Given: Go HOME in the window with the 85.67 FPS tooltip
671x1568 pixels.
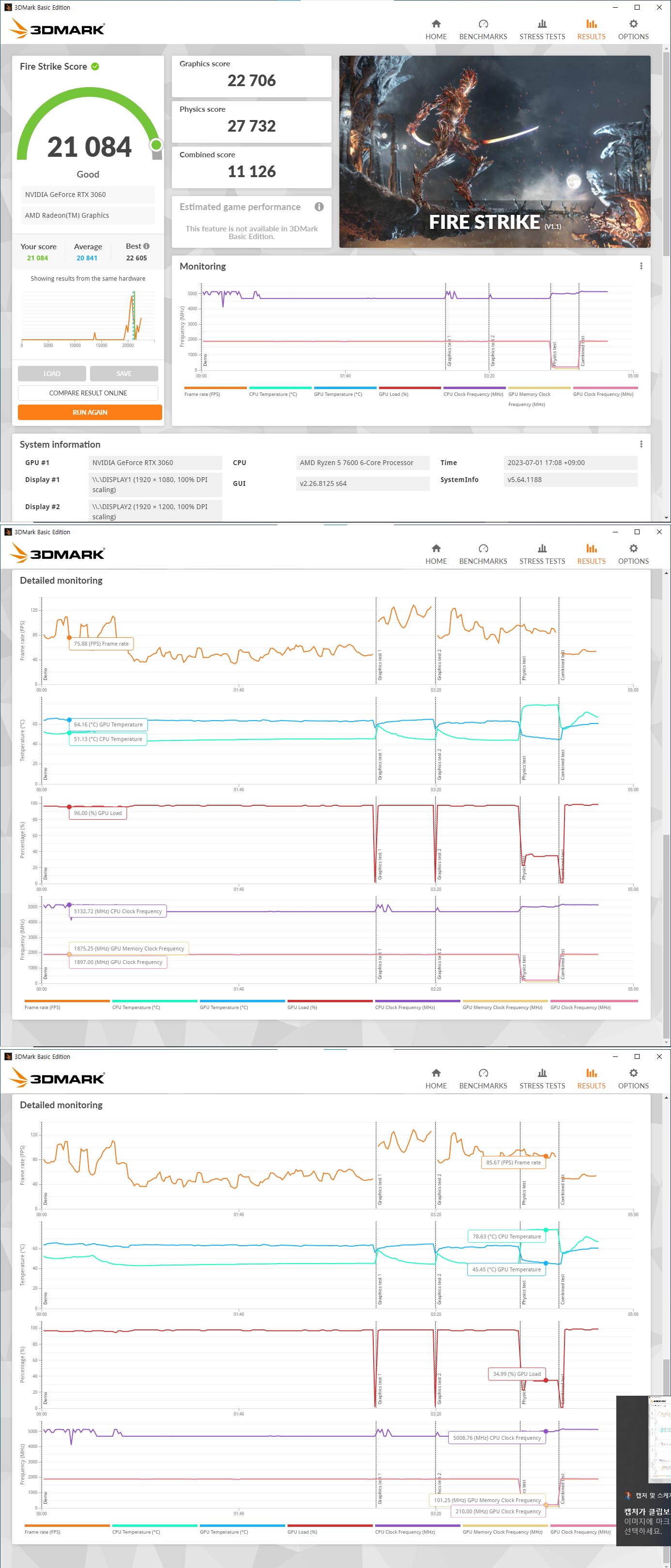Looking at the screenshot, I should (x=436, y=1079).
